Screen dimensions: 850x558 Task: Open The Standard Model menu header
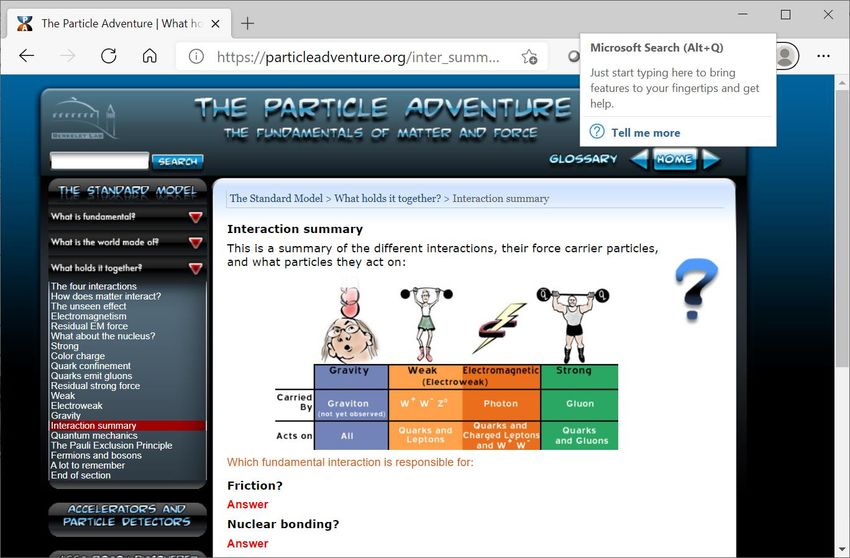127,191
